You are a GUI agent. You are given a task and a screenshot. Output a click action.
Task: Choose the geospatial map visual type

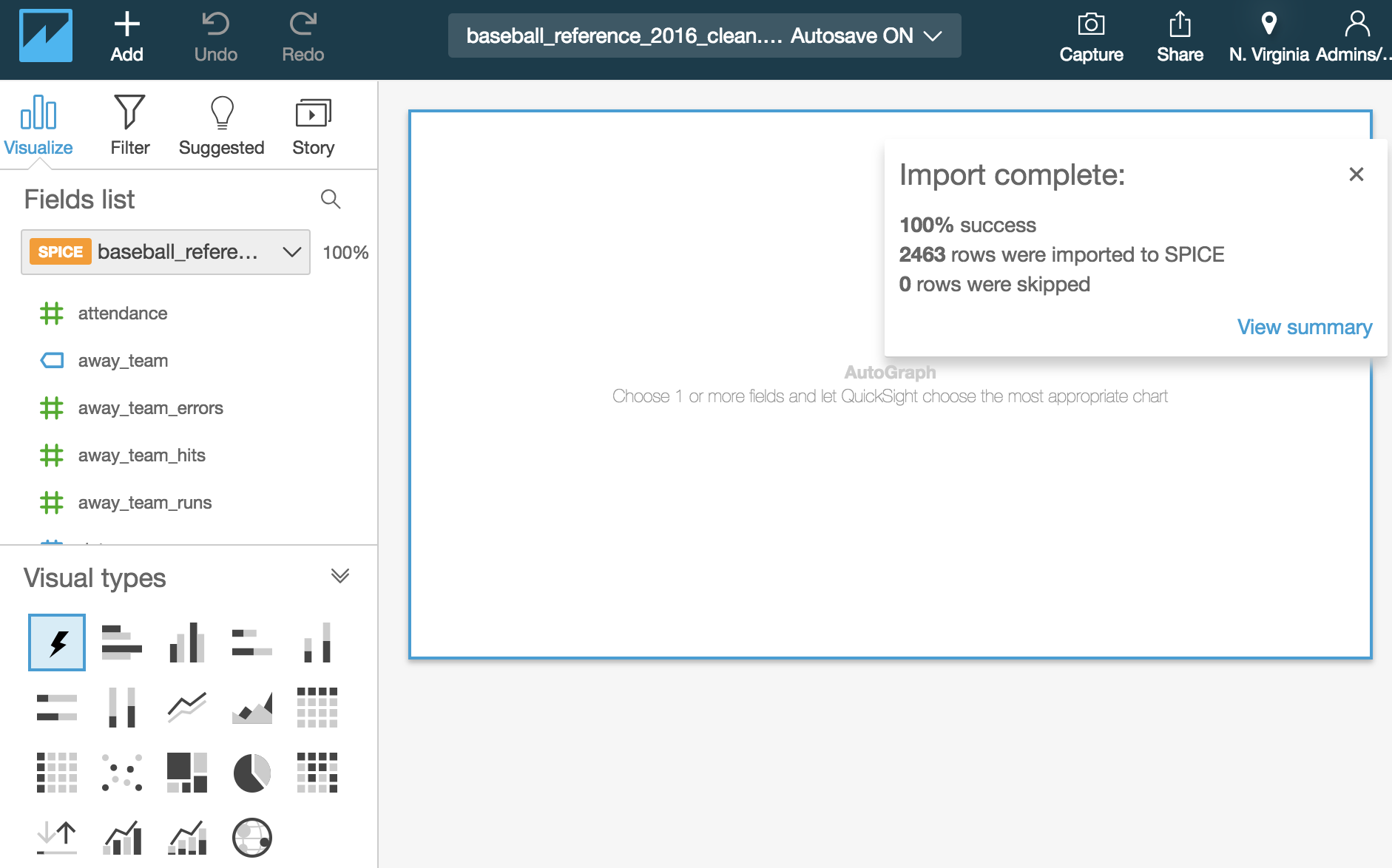pyautogui.click(x=251, y=838)
